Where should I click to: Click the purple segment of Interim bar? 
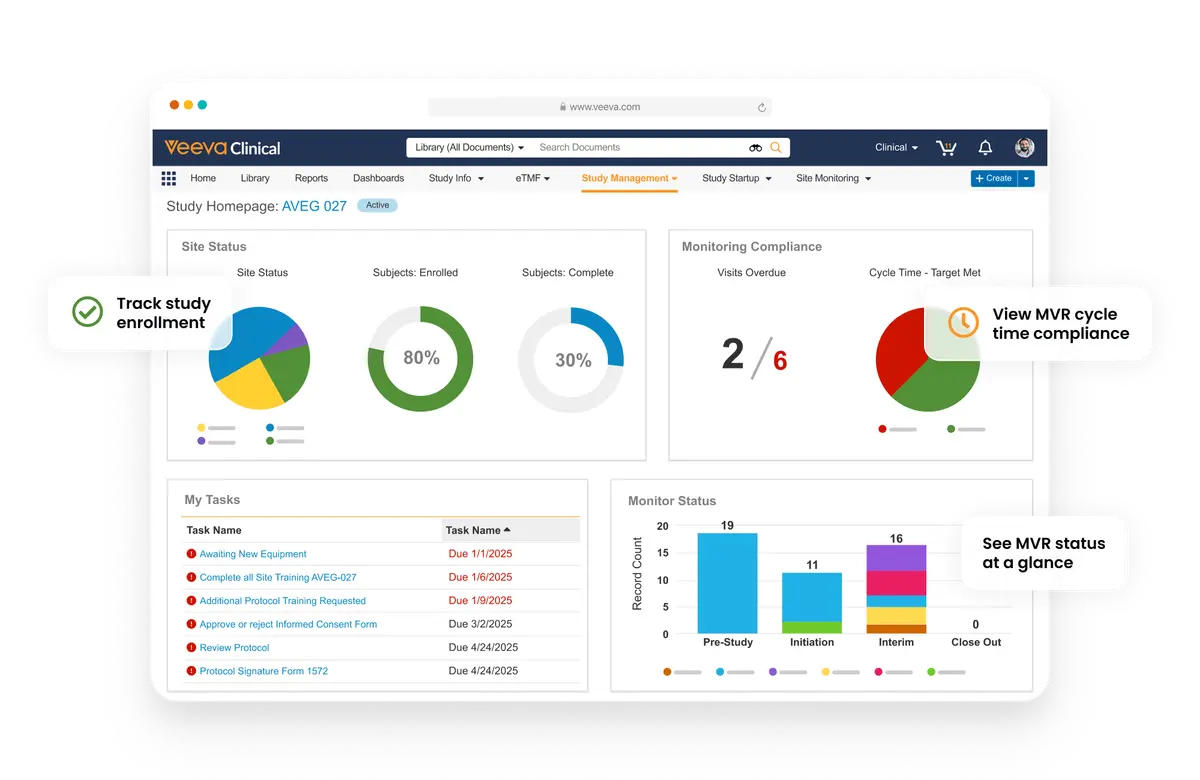click(896, 558)
